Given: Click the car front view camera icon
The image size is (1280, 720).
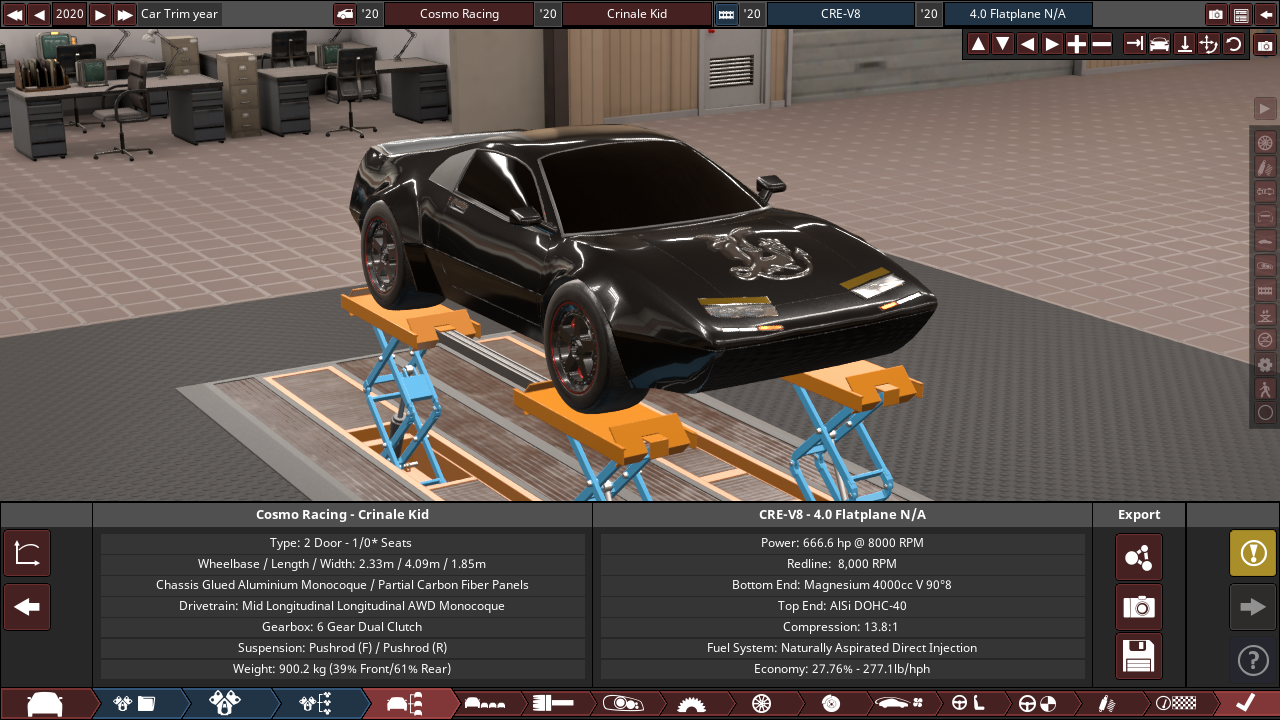Looking at the screenshot, I should click(1159, 44).
